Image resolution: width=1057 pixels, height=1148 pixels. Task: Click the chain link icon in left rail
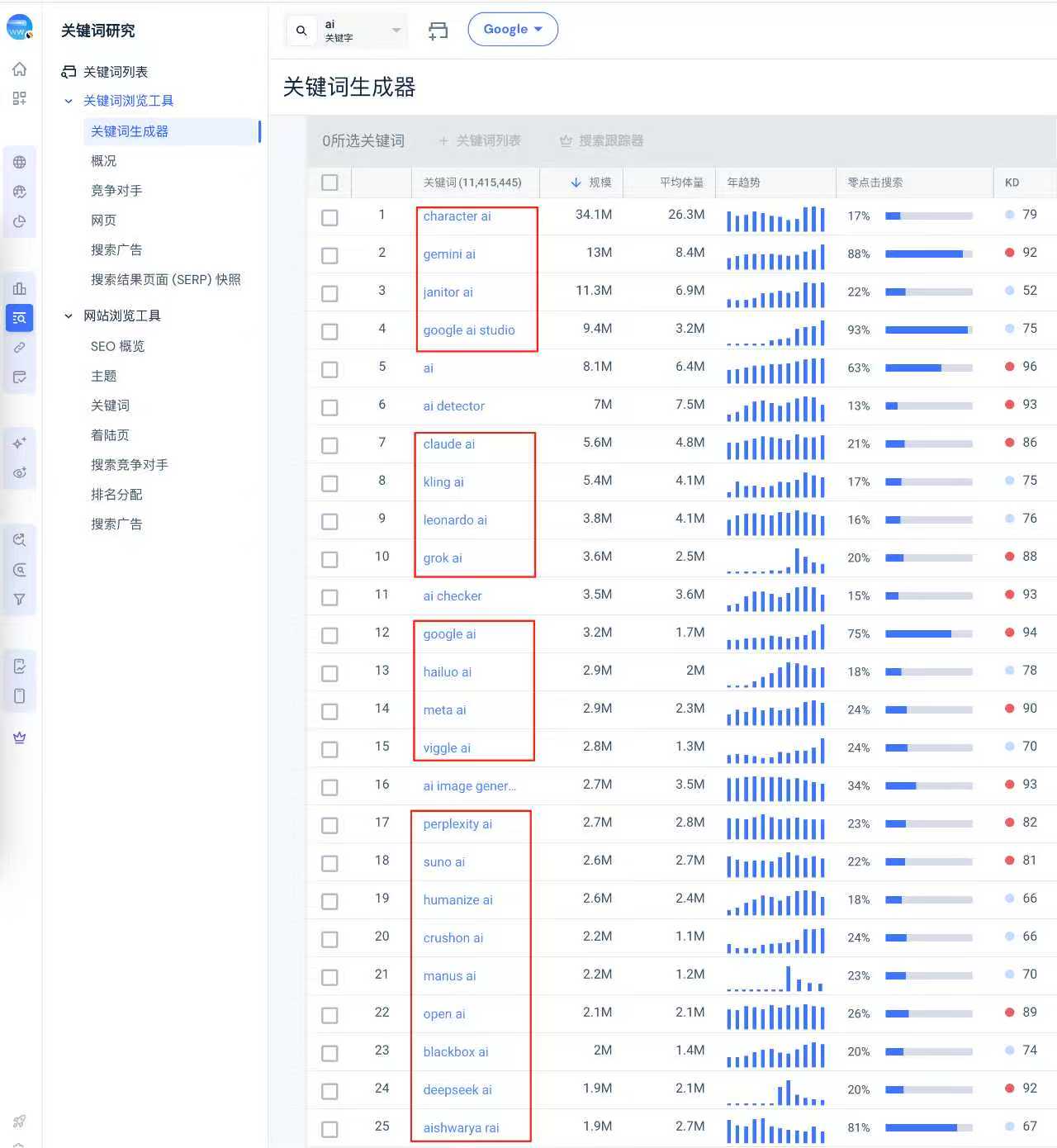pyautogui.click(x=20, y=347)
